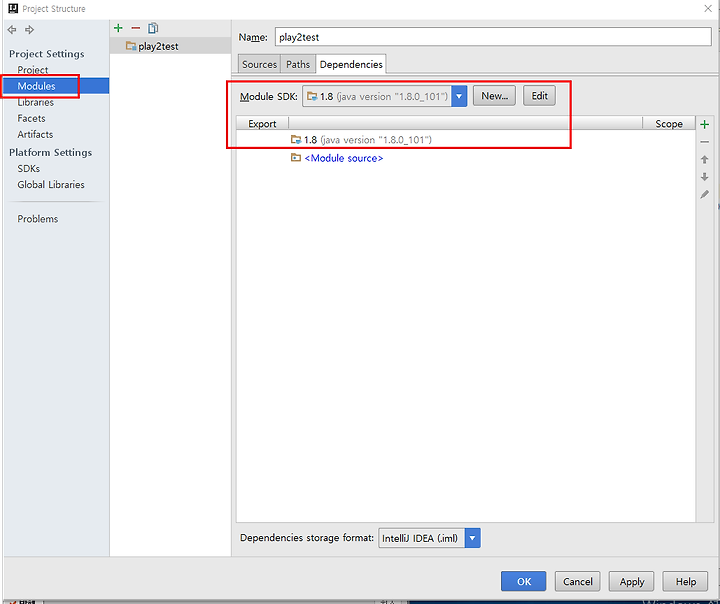Viewport: 720px width, 604px height.
Task: Copy the selected module icon
Action: click(153, 28)
